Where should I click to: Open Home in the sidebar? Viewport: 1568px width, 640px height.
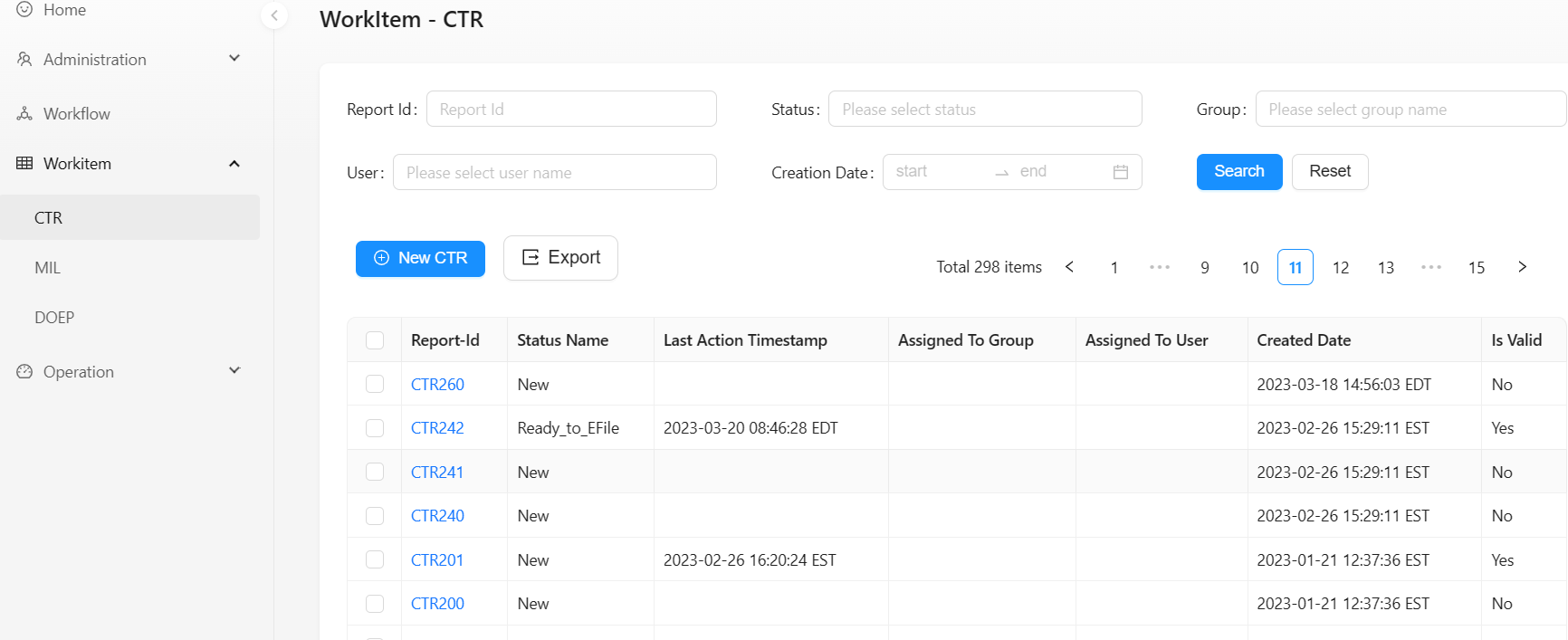(x=64, y=10)
